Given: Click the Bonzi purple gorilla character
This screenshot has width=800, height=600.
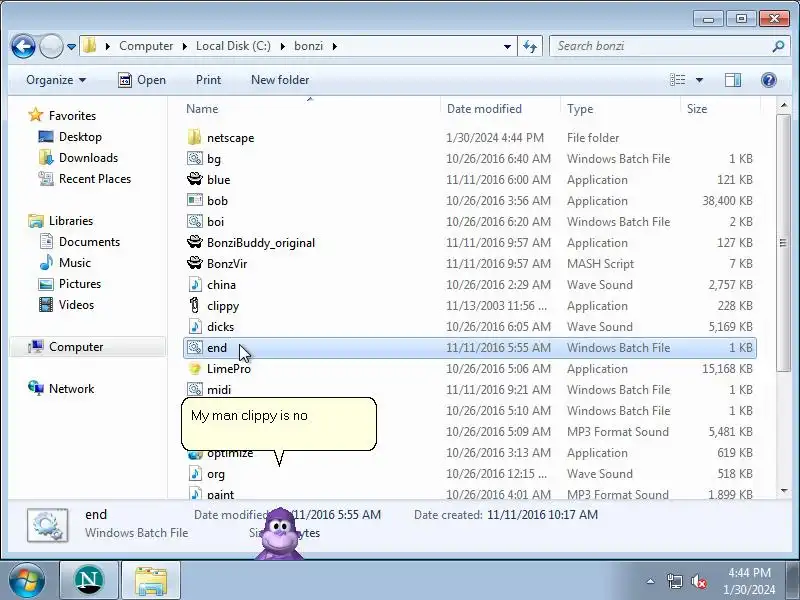Looking at the screenshot, I should point(280,534).
